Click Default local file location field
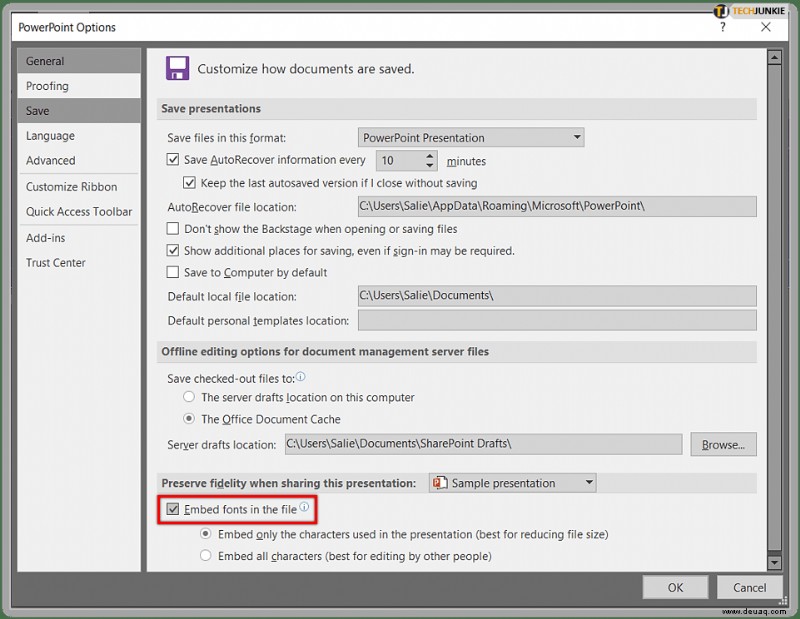The image size is (800, 619). (557, 295)
